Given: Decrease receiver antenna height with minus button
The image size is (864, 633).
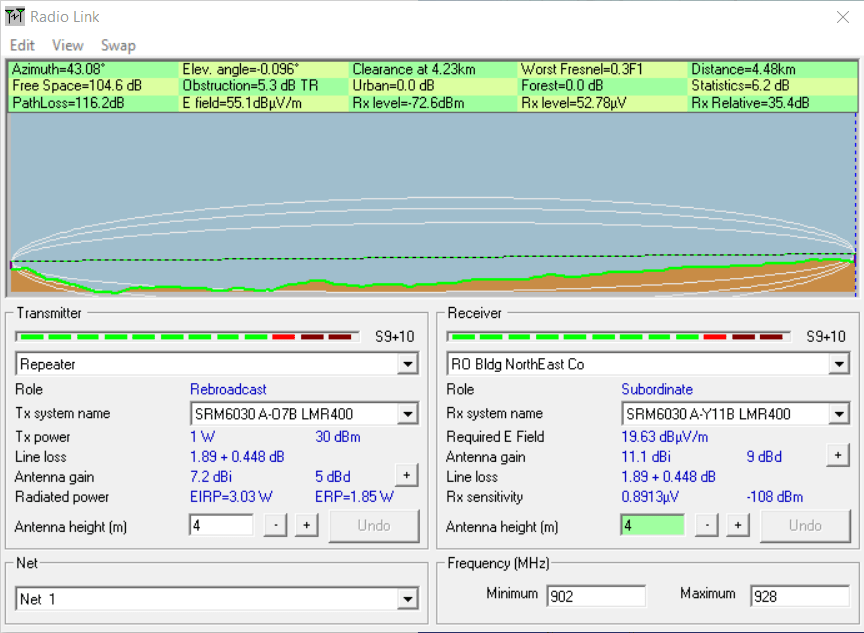Looking at the screenshot, I should click(x=707, y=524).
